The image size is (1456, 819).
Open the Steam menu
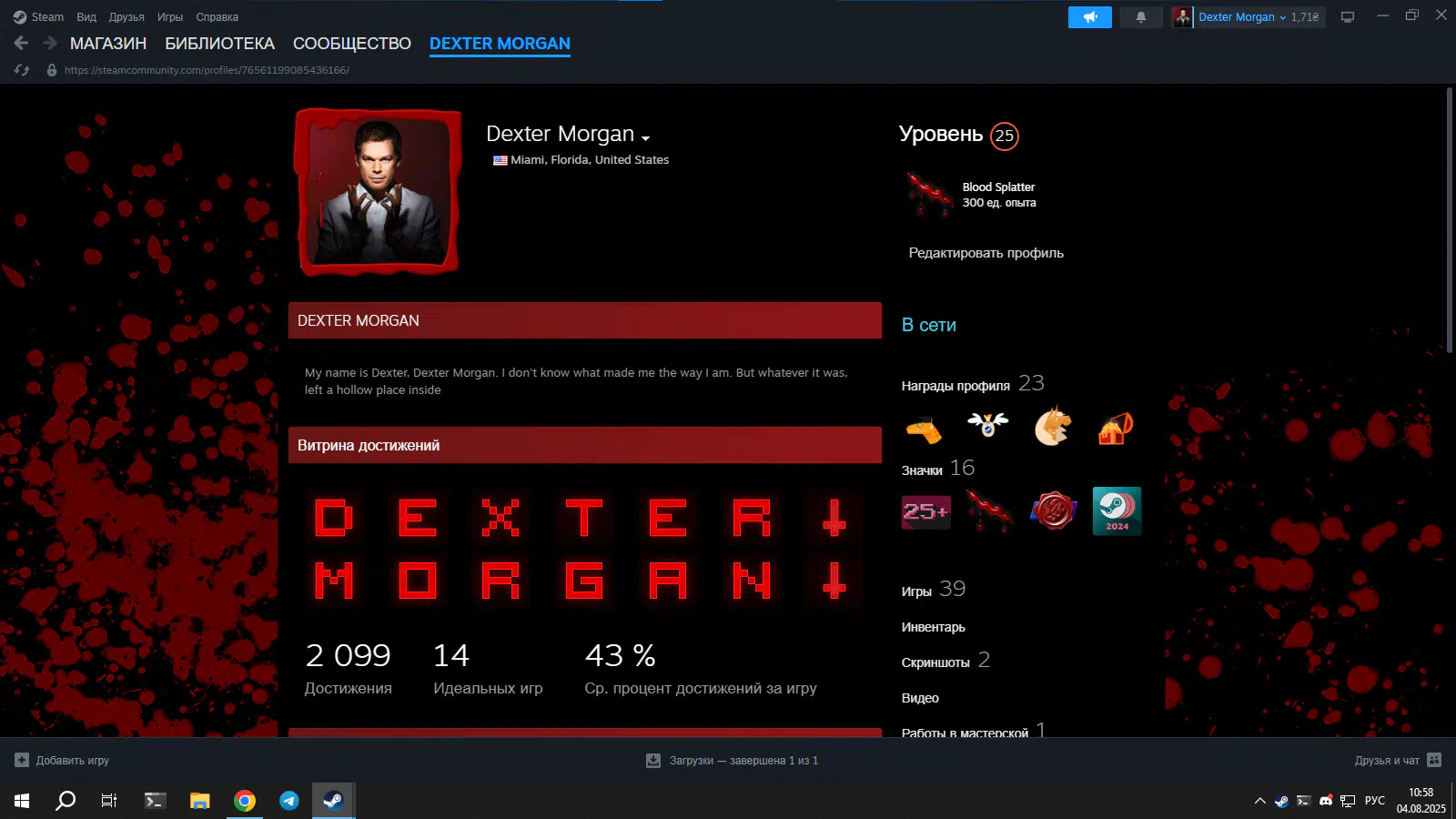(x=39, y=17)
